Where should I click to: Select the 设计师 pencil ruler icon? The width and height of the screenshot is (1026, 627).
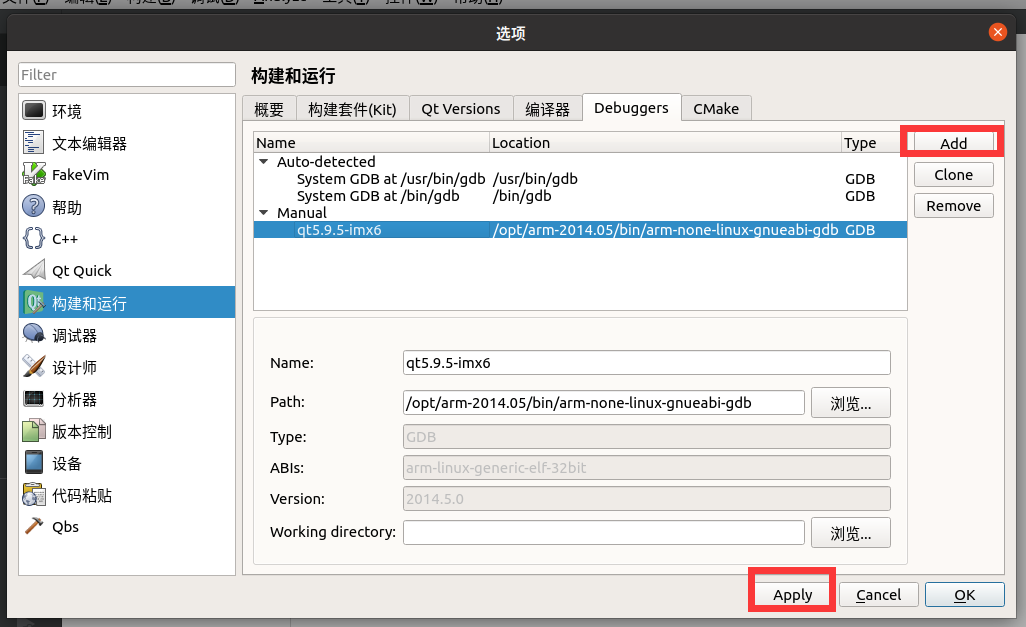(x=34, y=367)
